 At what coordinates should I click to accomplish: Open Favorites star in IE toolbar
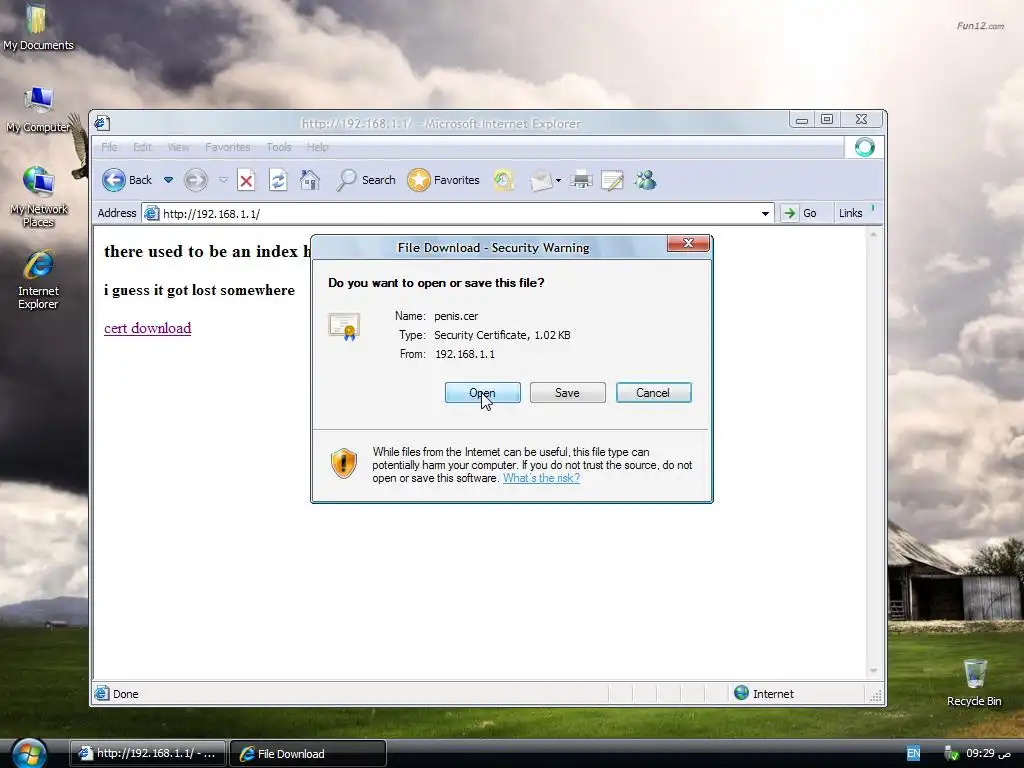[x=419, y=180]
